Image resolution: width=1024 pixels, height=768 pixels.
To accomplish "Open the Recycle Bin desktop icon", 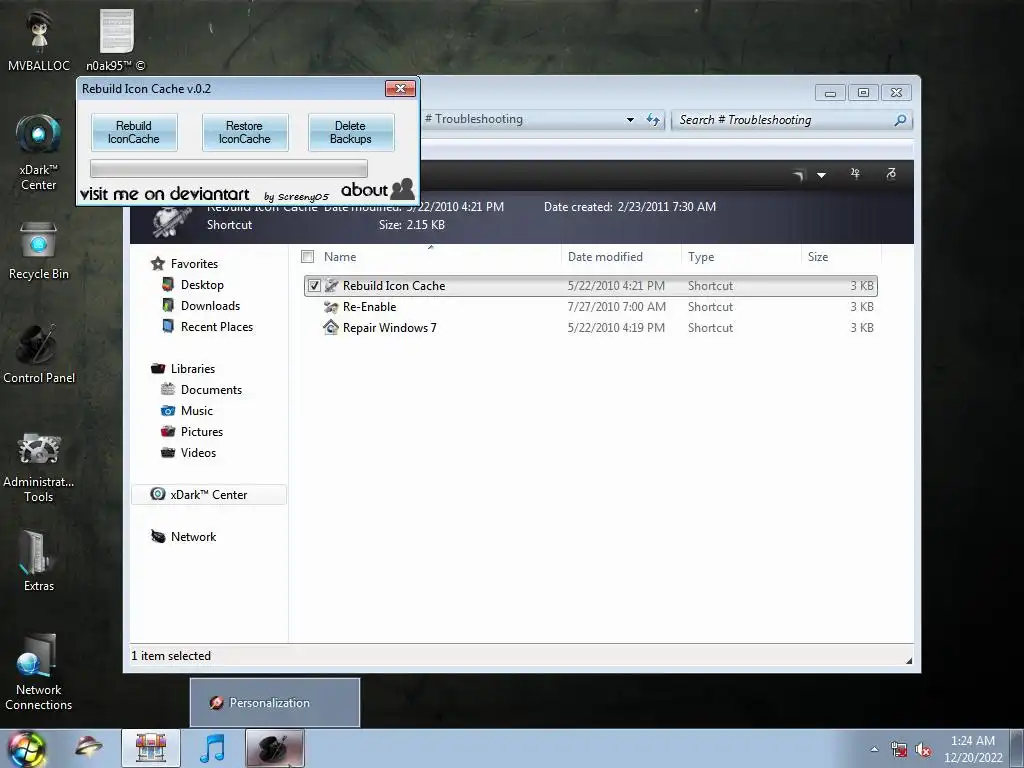I will (x=39, y=251).
